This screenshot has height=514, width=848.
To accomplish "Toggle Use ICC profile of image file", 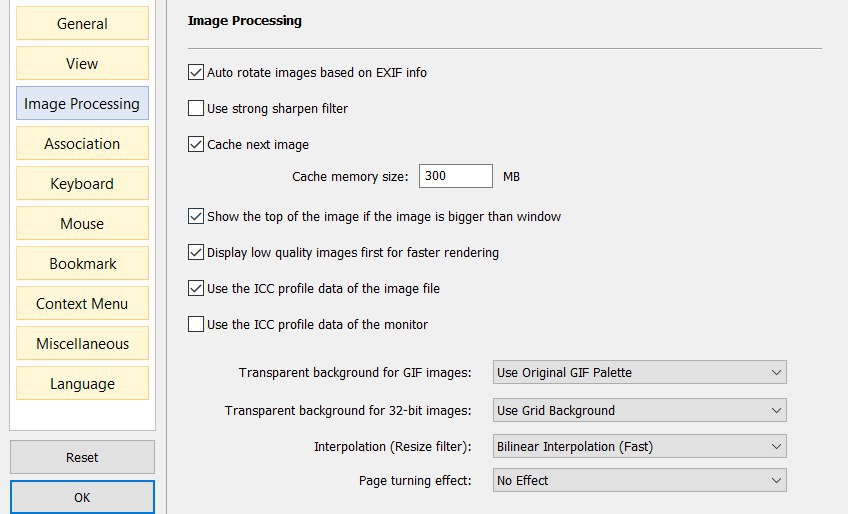I will click(x=196, y=288).
